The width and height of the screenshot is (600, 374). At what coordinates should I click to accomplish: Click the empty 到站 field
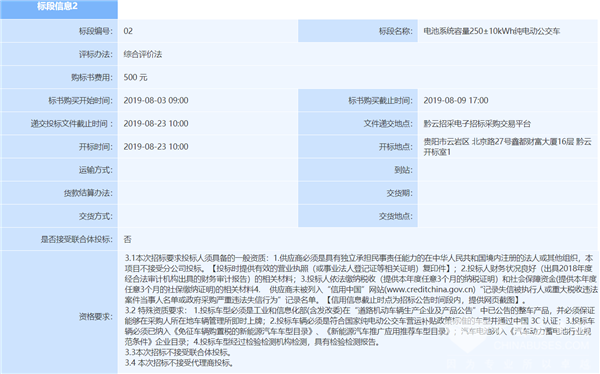tap(508, 170)
